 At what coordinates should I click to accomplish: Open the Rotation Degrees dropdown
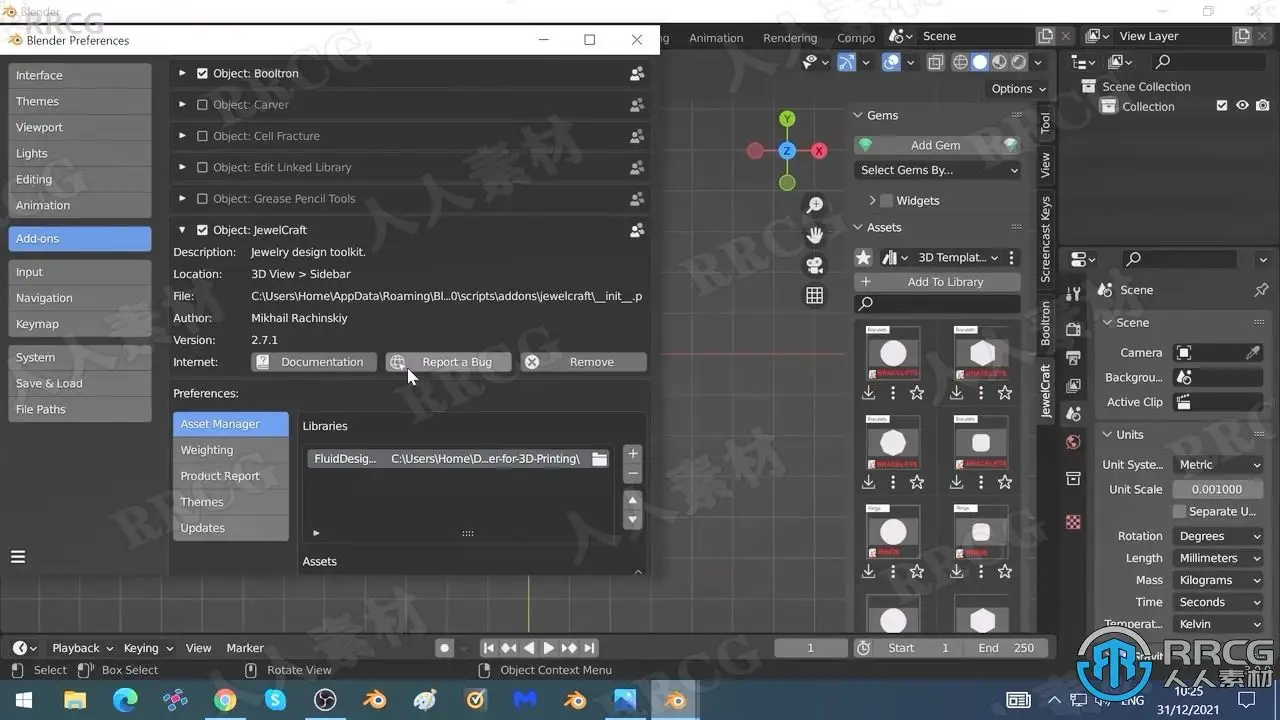pyautogui.click(x=1216, y=536)
